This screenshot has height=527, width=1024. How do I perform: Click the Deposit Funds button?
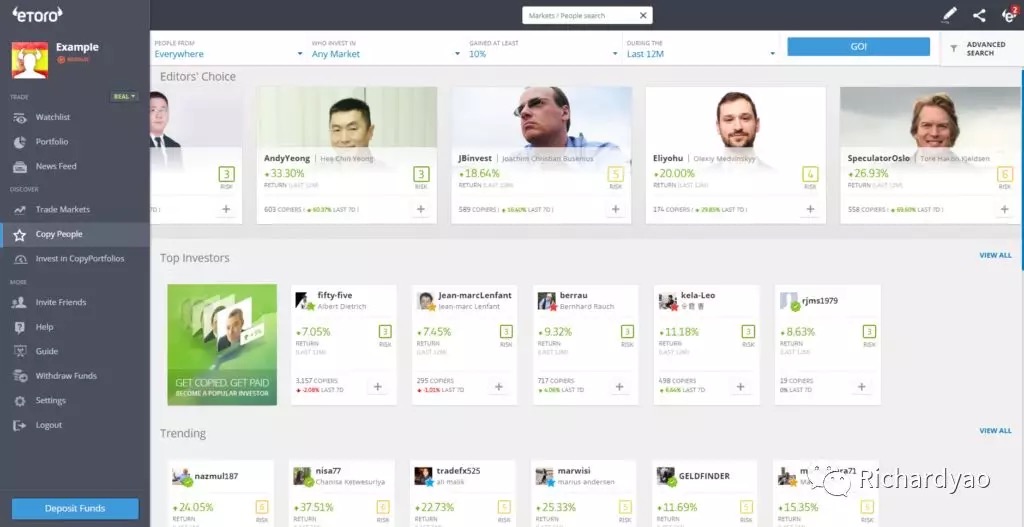coord(75,509)
